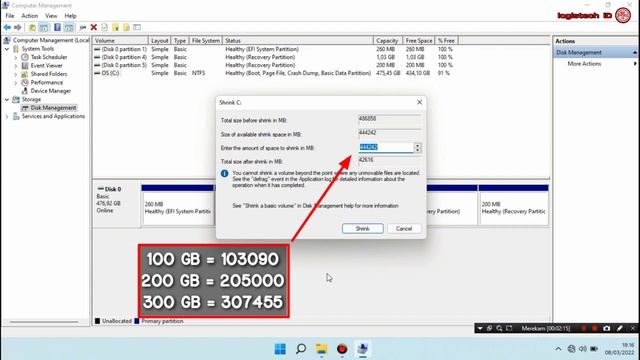Expand the Task Scheduler node
640x360 pixels.
point(16,57)
